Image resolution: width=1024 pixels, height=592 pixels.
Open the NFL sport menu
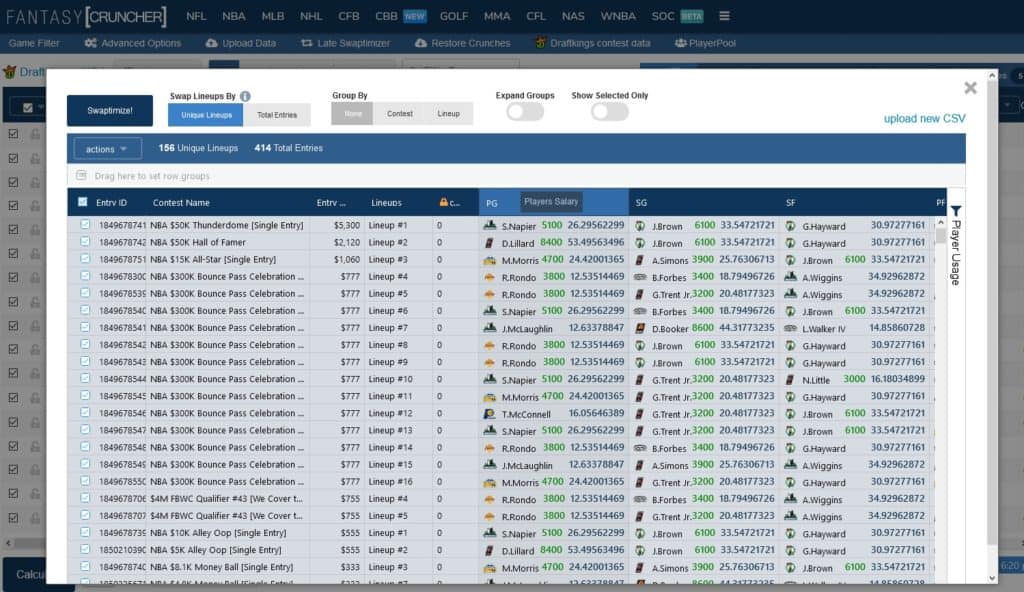pos(196,16)
